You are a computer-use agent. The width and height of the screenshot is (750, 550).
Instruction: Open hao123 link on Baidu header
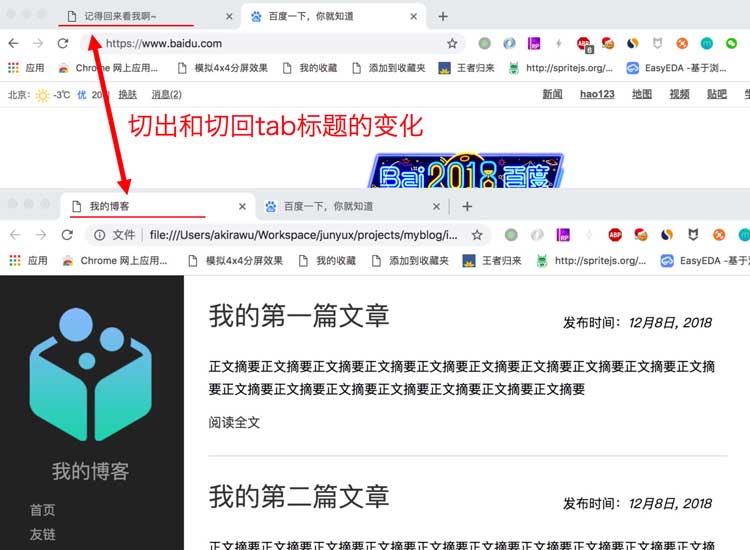(597, 94)
